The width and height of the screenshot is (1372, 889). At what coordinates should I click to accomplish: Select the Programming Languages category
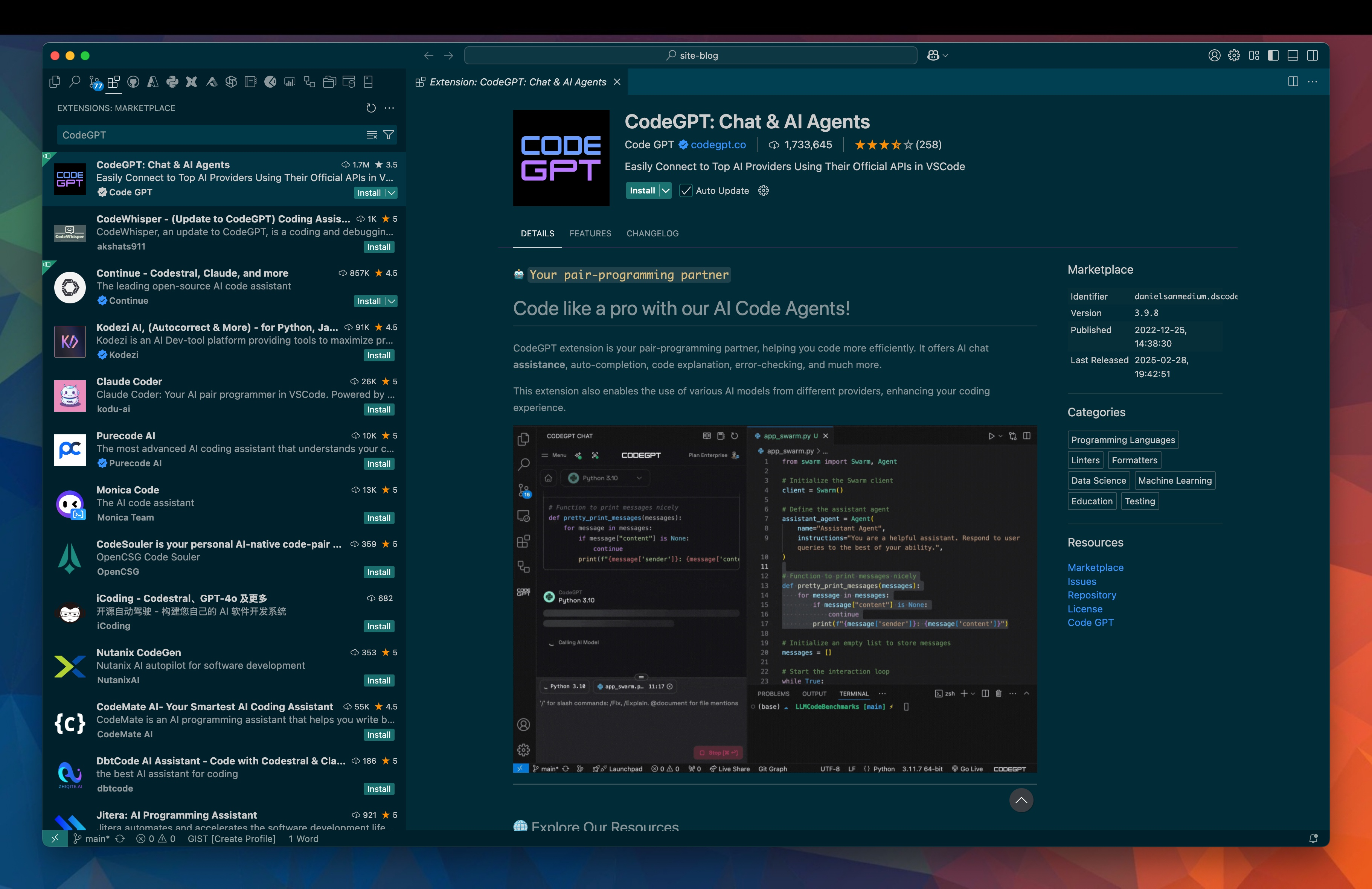pos(1122,440)
